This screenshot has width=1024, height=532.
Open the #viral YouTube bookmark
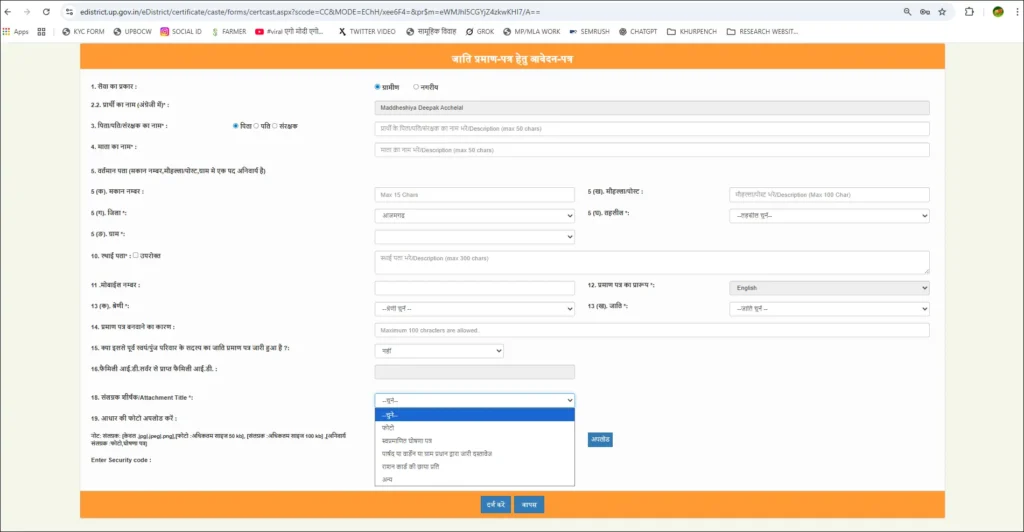pyautogui.click(x=289, y=31)
